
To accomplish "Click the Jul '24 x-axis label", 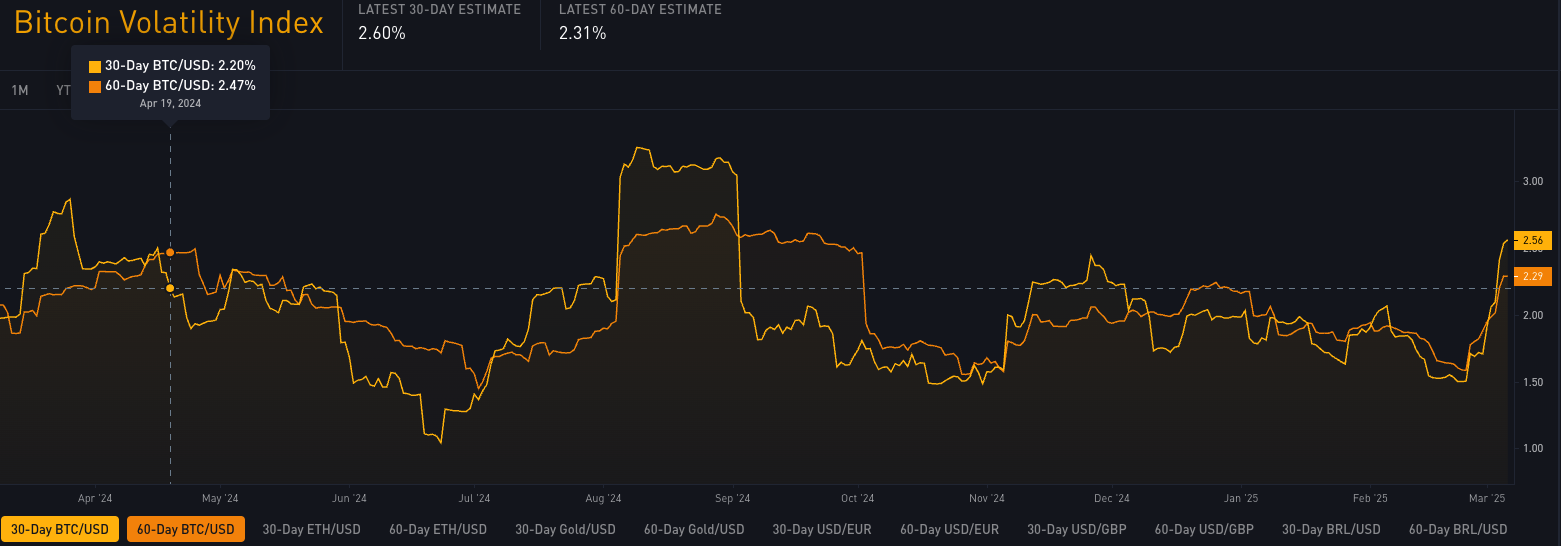I will click(x=474, y=498).
